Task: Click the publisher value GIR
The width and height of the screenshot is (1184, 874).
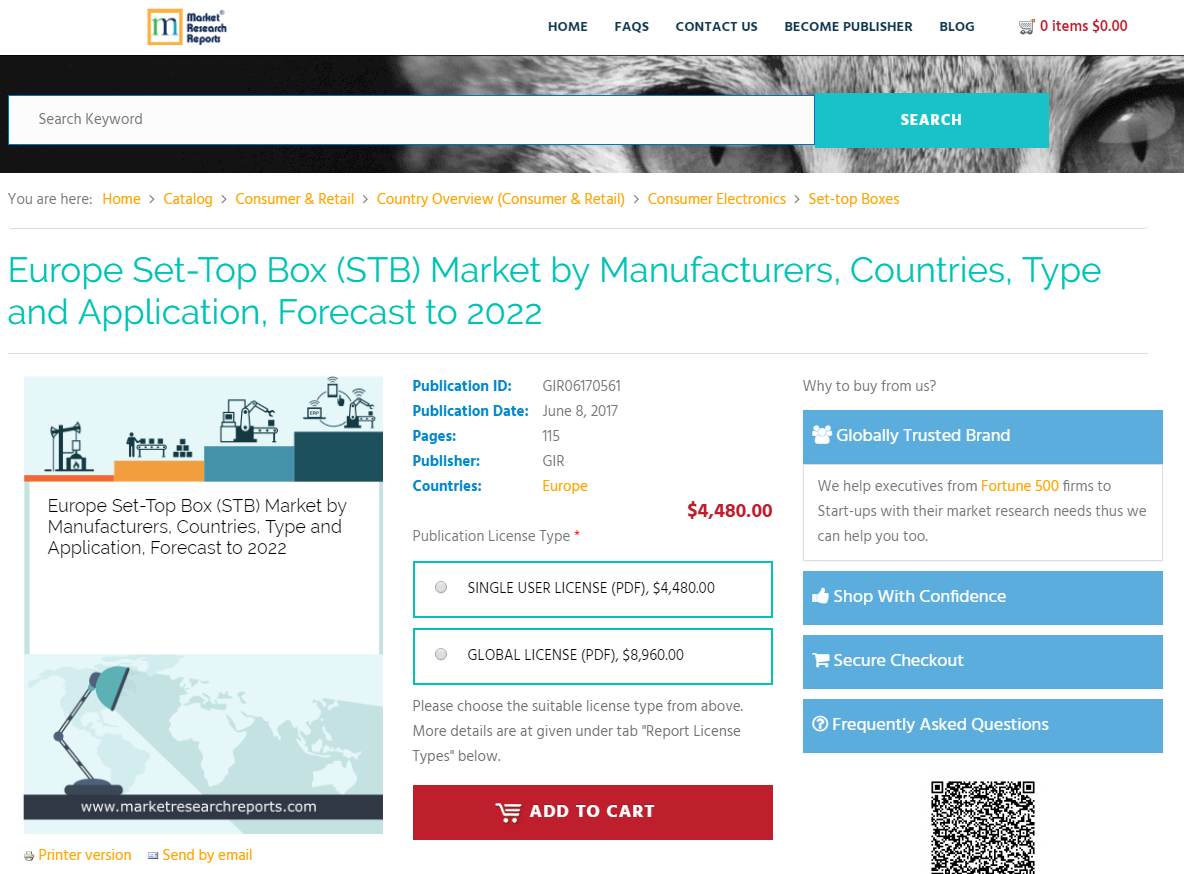Action: pyautogui.click(x=553, y=461)
